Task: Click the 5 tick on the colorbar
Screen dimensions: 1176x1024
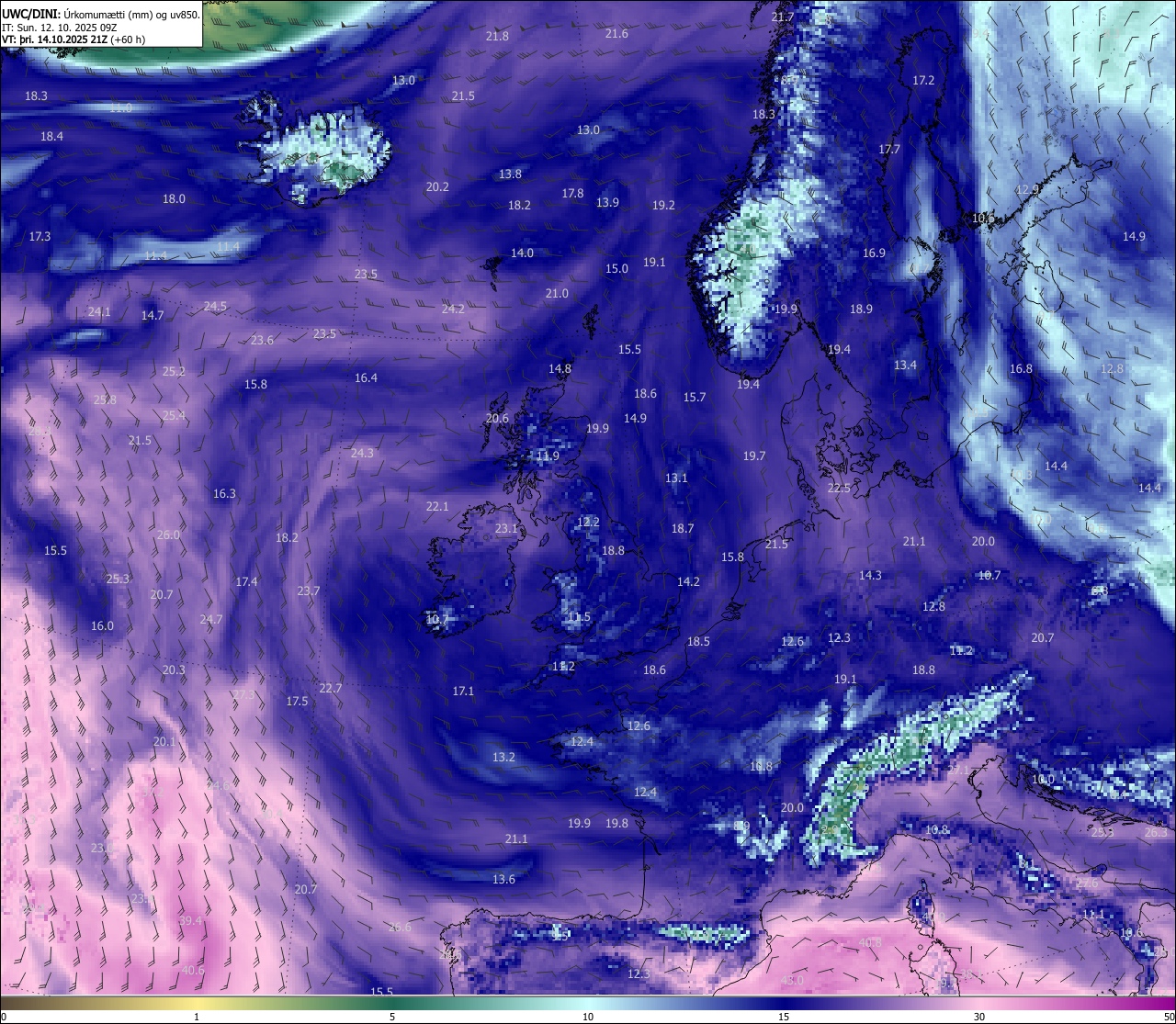Action: pyautogui.click(x=392, y=1017)
